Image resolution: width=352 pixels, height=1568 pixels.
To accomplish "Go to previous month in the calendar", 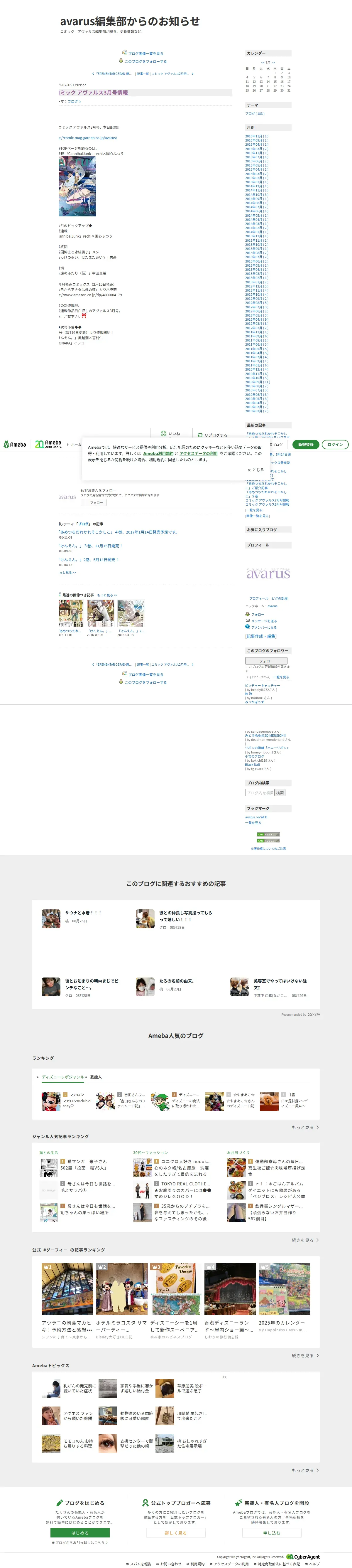I will 262,63.
